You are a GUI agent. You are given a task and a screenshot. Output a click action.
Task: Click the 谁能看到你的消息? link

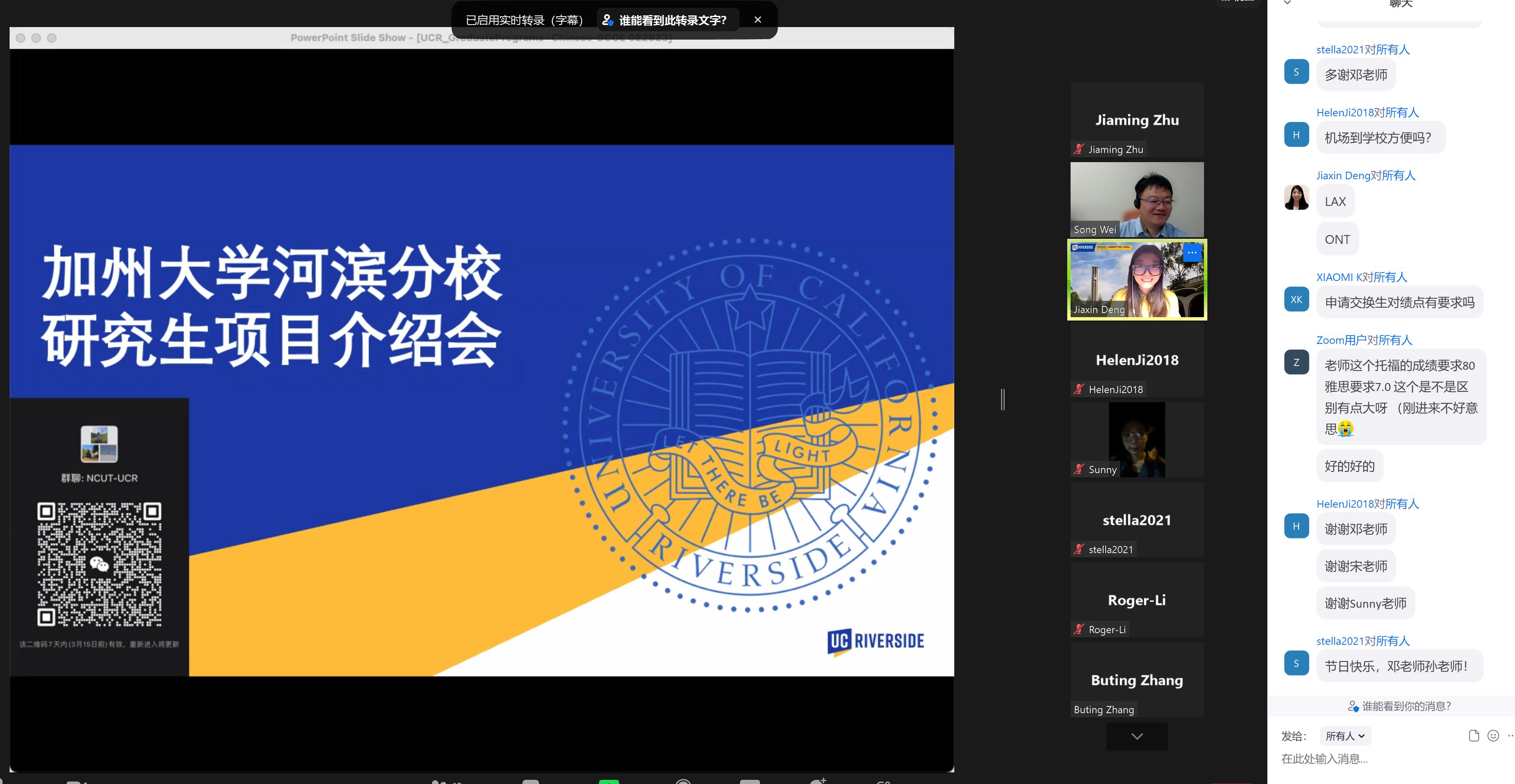click(x=1406, y=706)
